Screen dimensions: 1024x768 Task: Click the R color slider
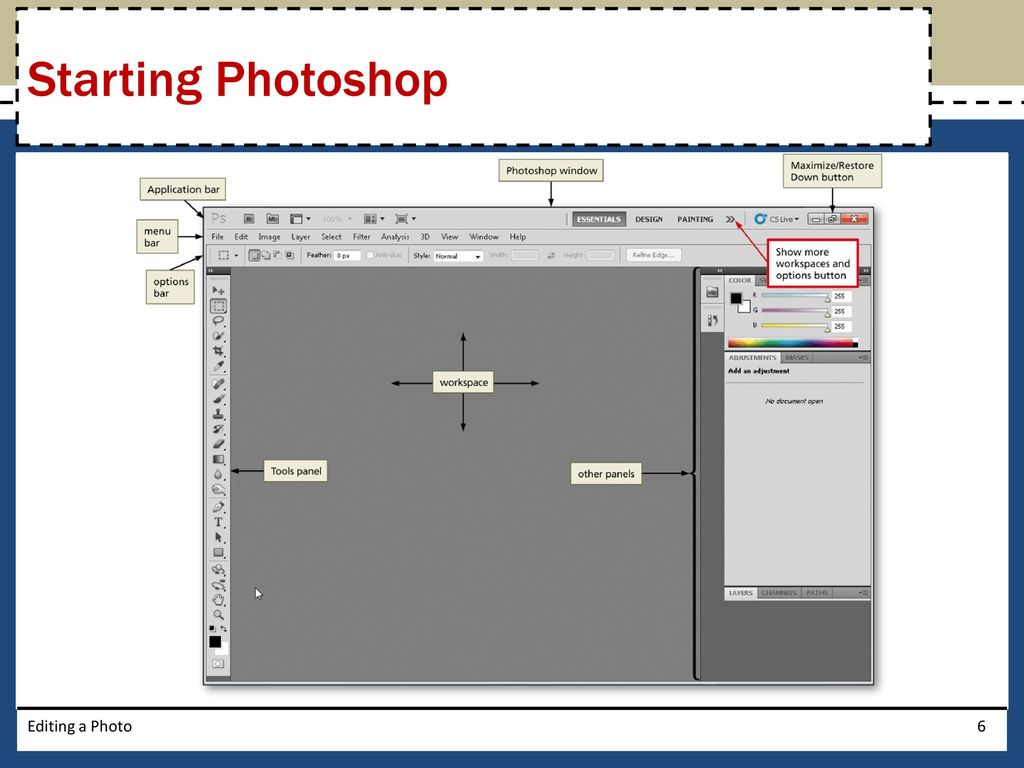click(x=795, y=296)
